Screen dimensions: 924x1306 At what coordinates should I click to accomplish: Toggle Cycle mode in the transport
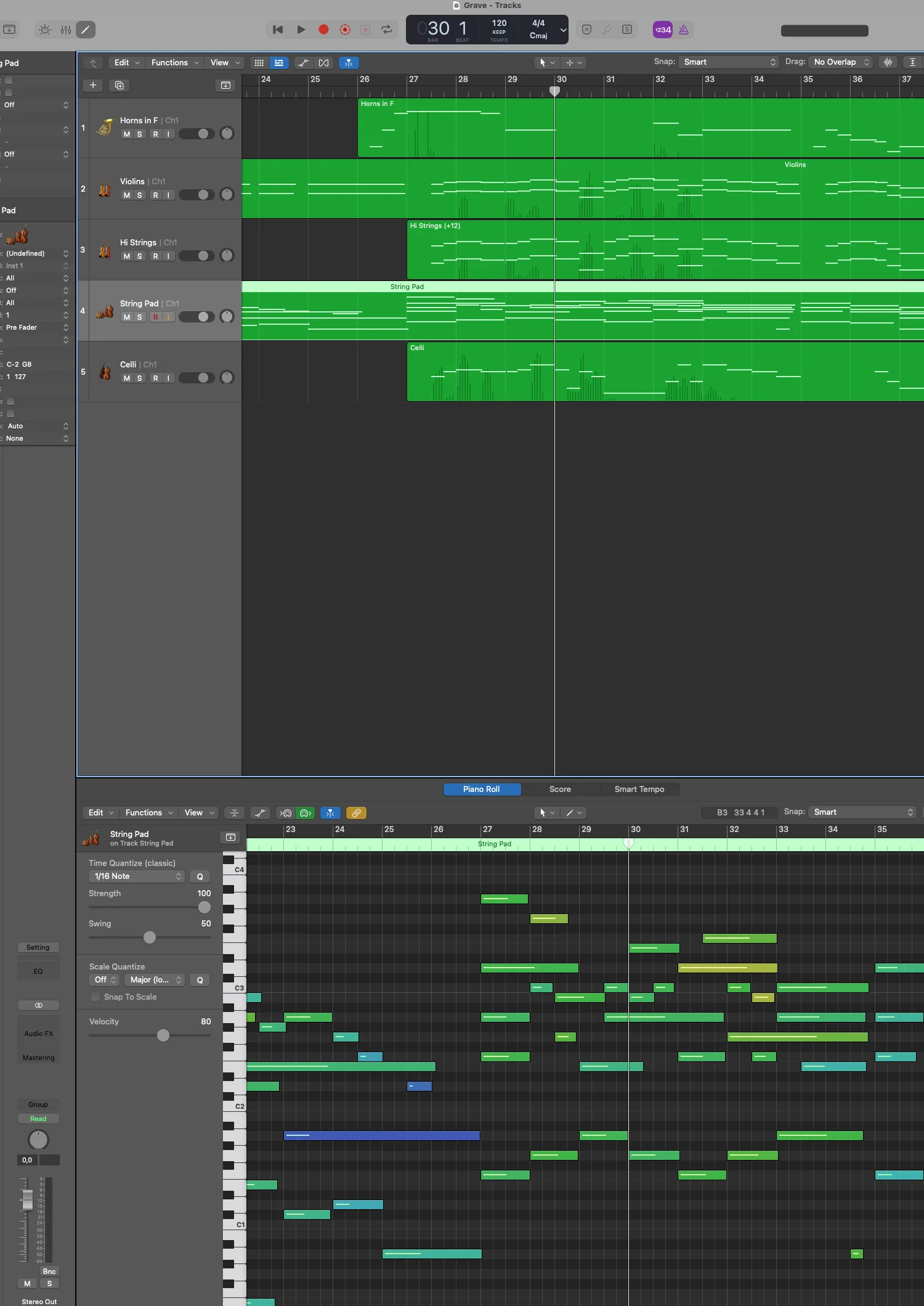[x=387, y=30]
